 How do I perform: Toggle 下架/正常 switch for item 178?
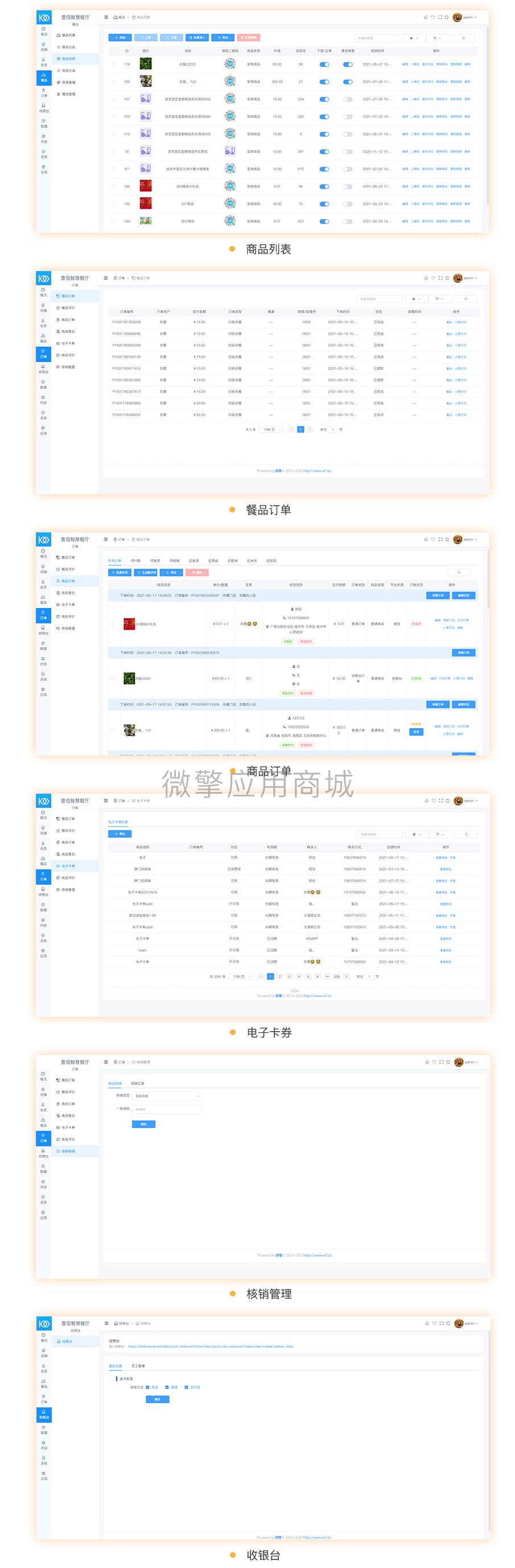(x=324, y=64)
